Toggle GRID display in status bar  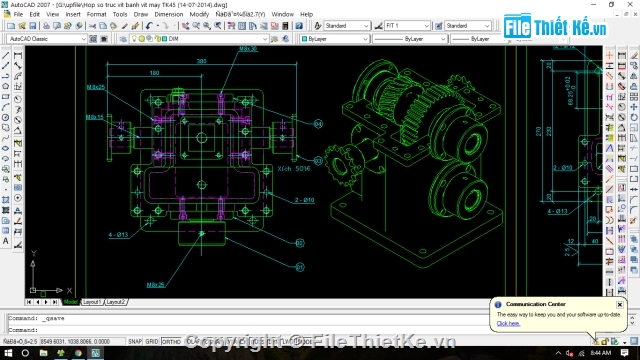point(152,342)
